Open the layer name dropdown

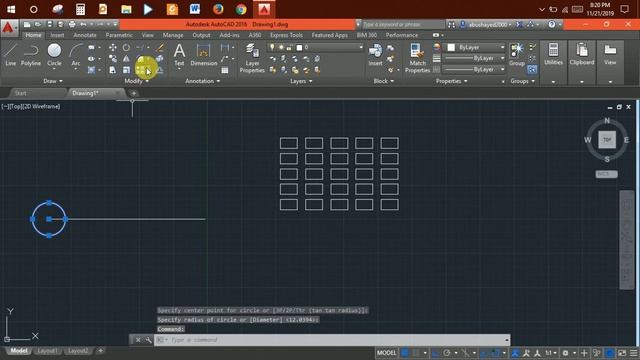pos(316,47)
